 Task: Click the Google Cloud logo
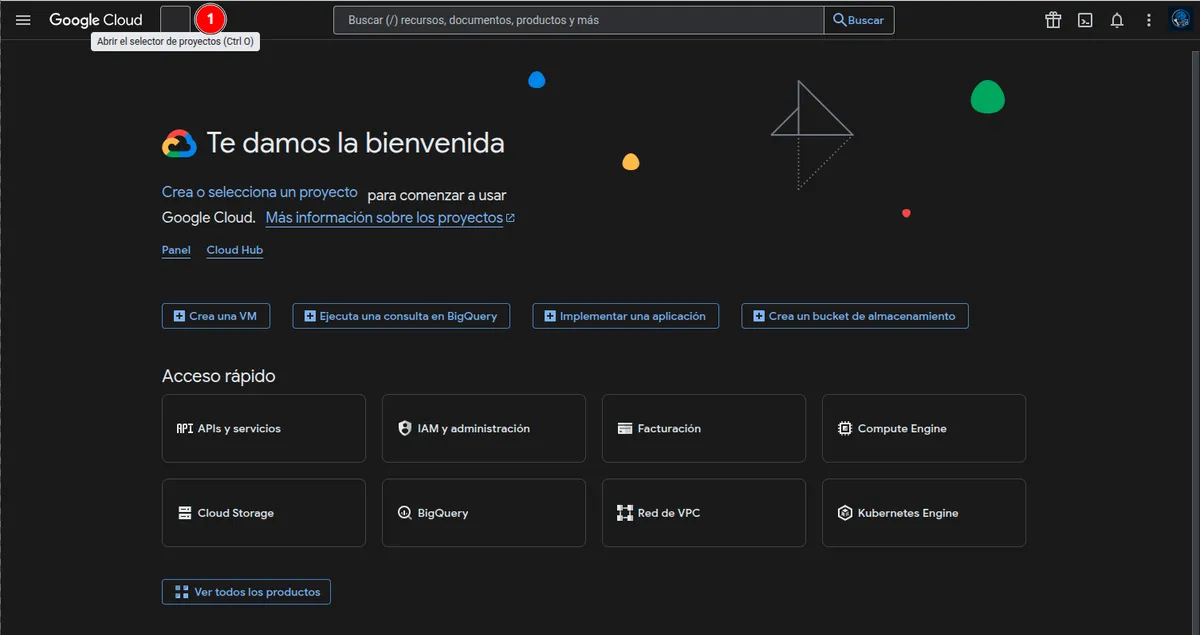coord(96,20)
